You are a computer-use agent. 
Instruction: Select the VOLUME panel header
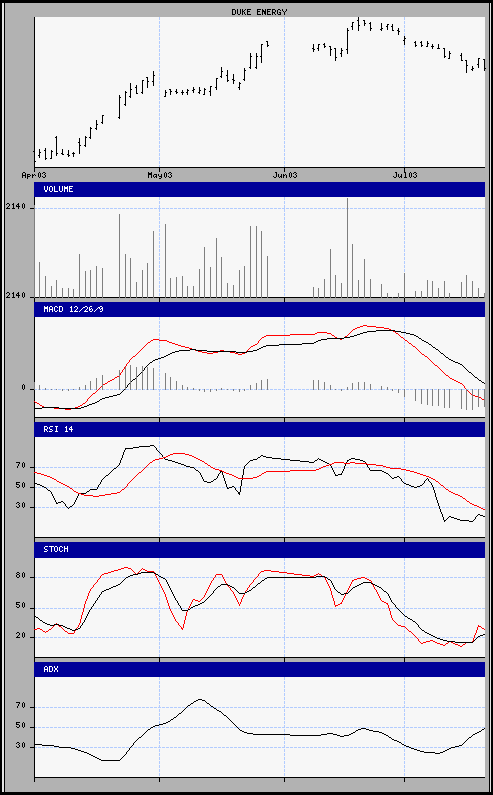[260, 190]
